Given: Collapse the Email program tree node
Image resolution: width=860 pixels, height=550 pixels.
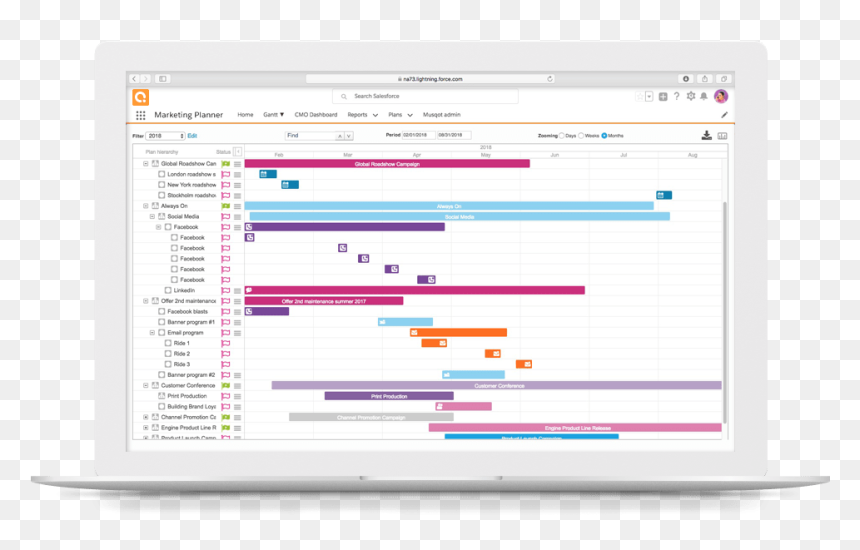Looking at the screenshot, I should pyautogui.click(x=152, y=333).
